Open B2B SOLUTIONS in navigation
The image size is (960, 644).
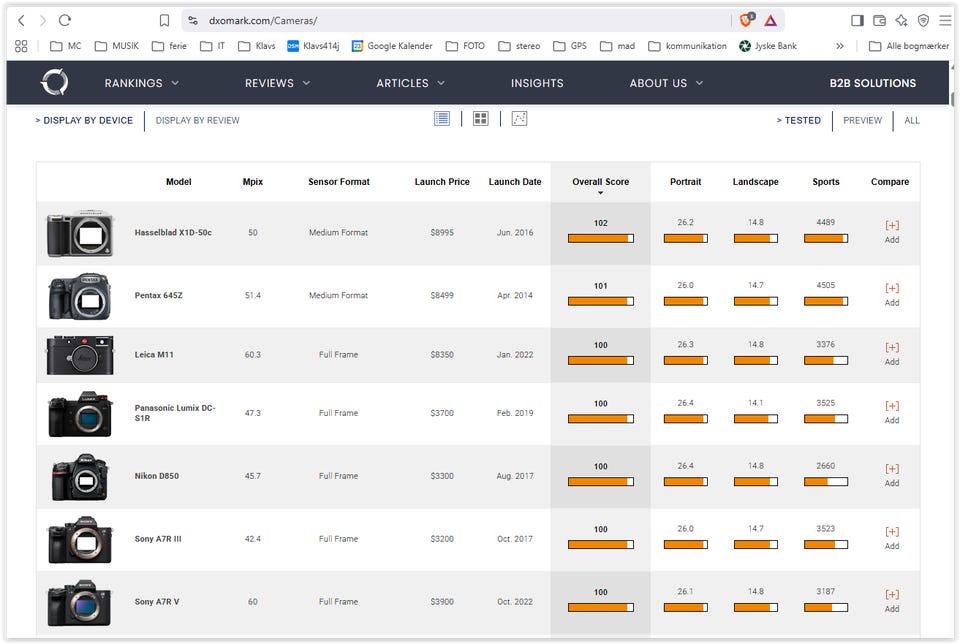[x=872, y=83]
